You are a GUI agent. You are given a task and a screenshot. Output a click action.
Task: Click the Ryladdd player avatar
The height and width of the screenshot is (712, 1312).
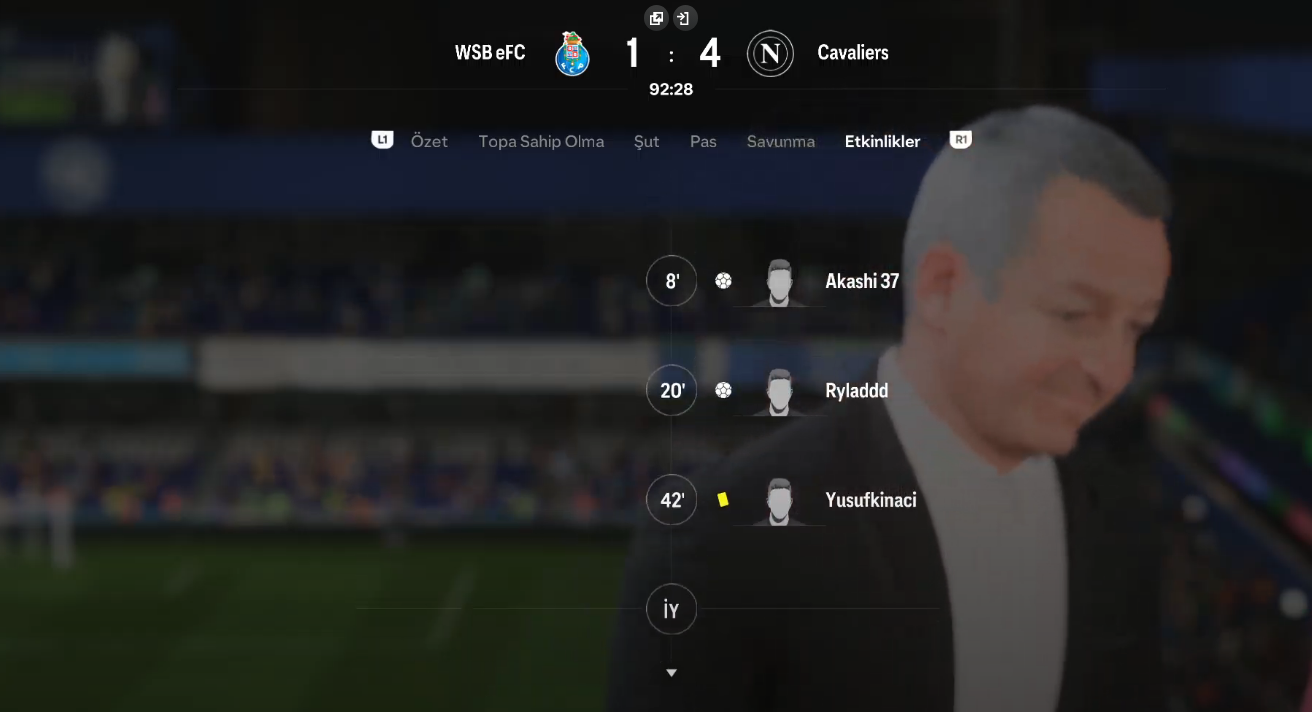780,391
